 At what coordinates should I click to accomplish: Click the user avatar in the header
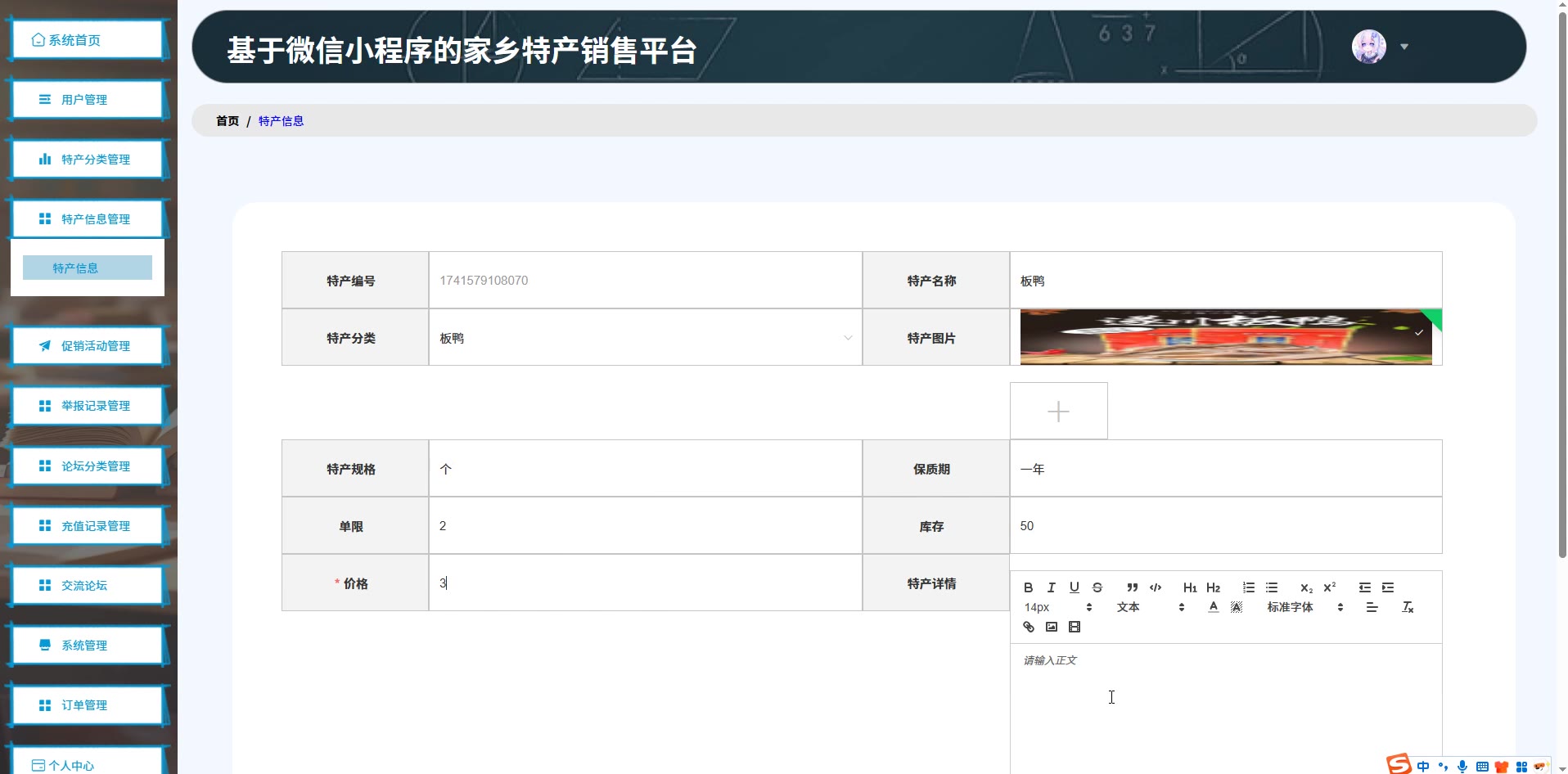1369,47
